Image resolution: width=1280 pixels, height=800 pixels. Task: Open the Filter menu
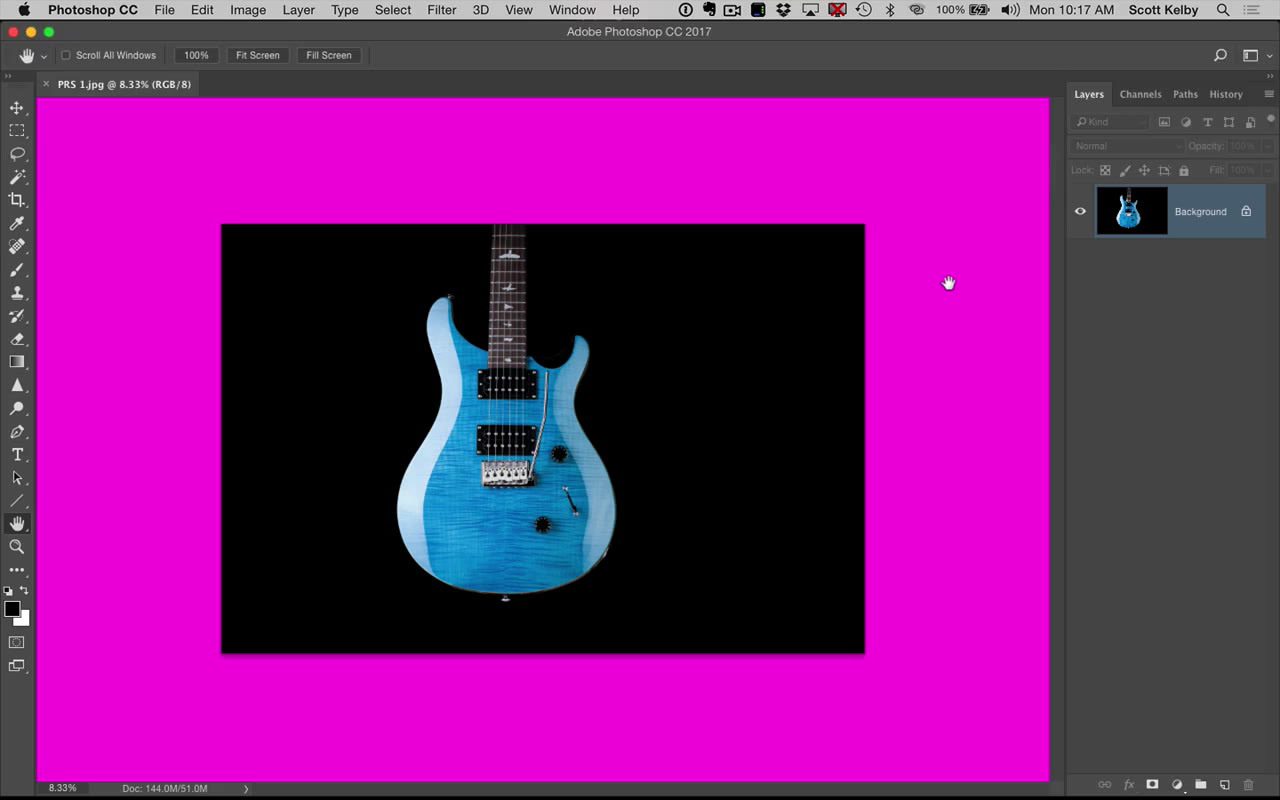(441, 10)
